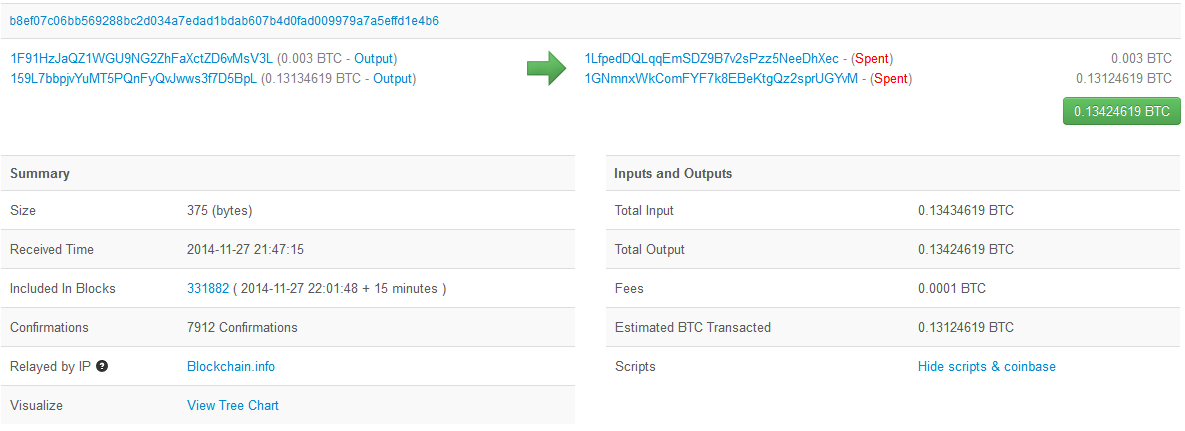This screenshot has height=431, width=1185.
Task: Click the green 0.13424619 BTC button
Action: pyautogui.click(x=1122, y=111)
